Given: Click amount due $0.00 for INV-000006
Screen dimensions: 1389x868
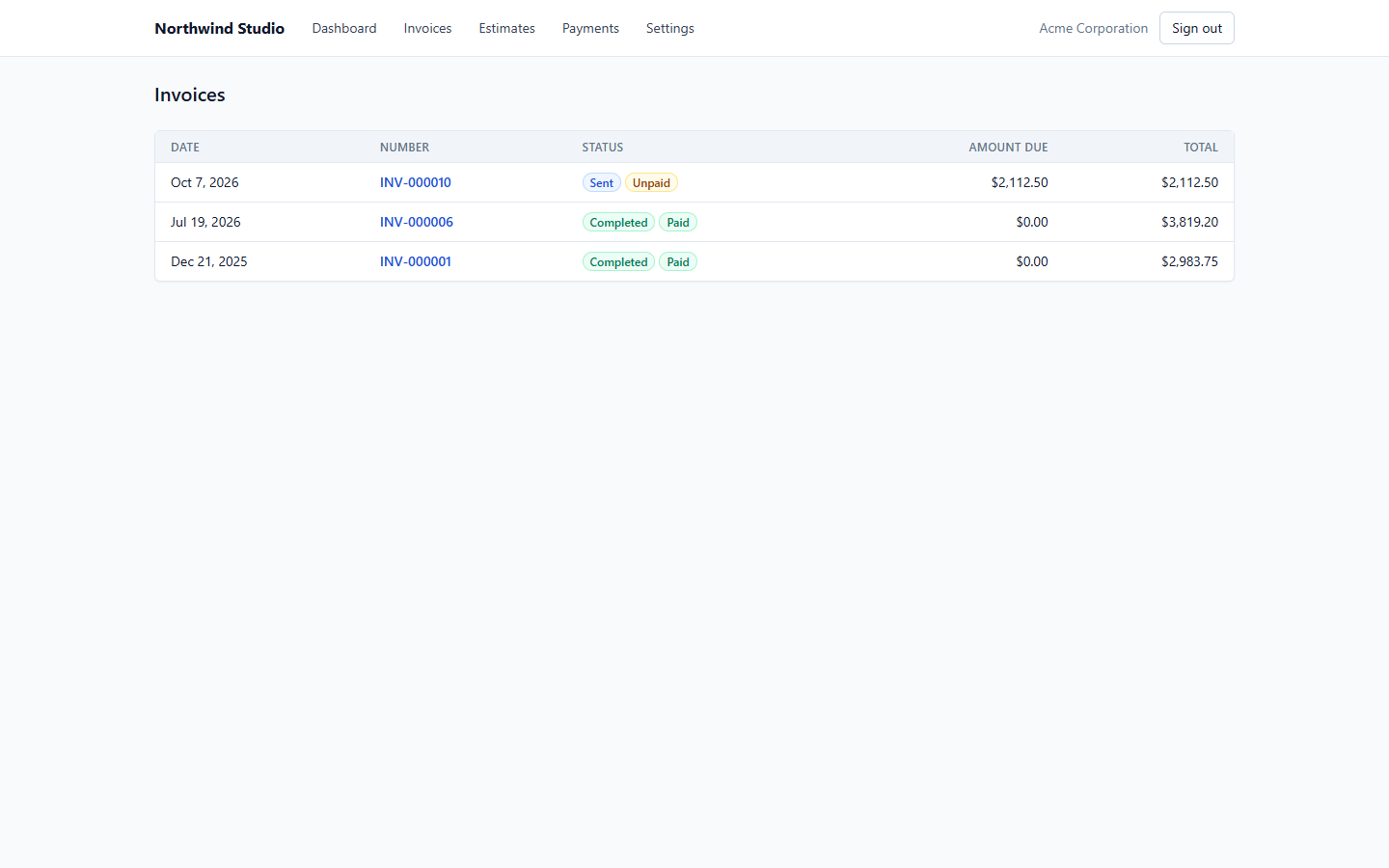Looking at the screenshot, I should tap(1032, 222).
